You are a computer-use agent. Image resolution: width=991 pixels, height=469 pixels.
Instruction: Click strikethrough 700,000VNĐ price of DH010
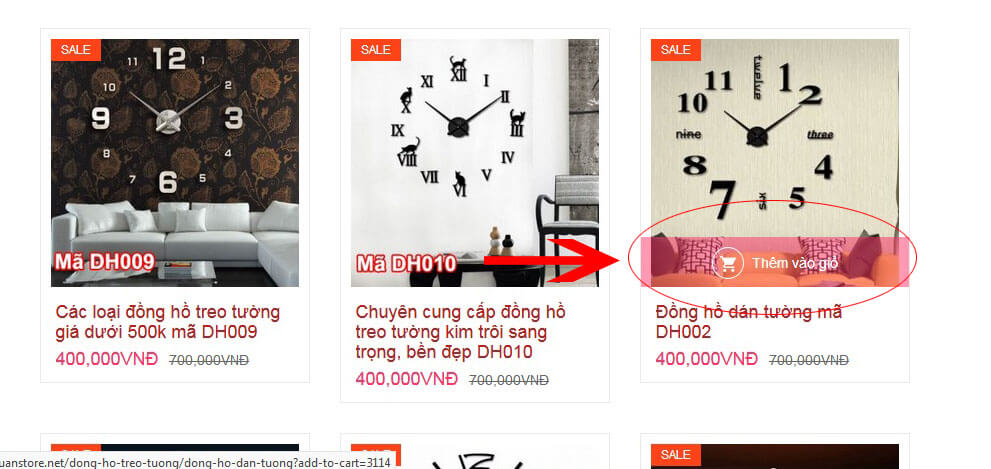pyautogui.click(x=509, y=380)
